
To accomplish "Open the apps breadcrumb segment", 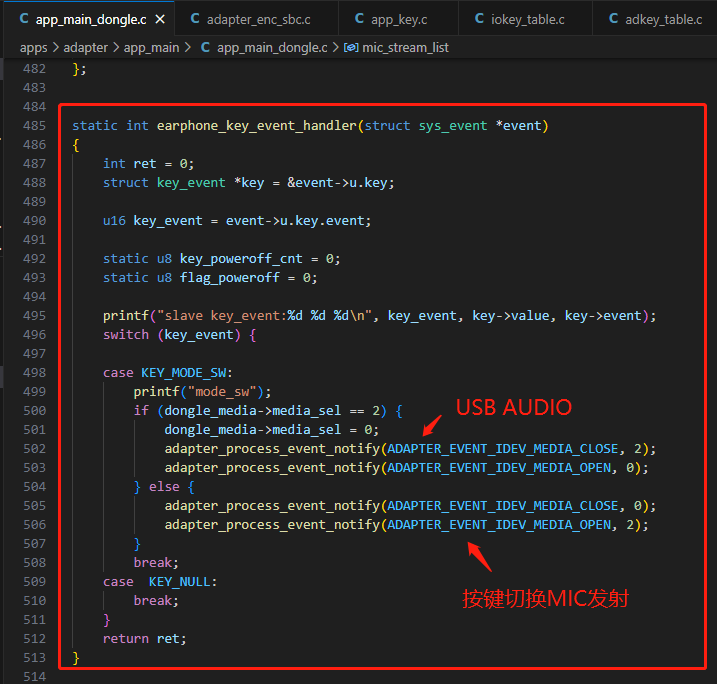I will point(33,48).
